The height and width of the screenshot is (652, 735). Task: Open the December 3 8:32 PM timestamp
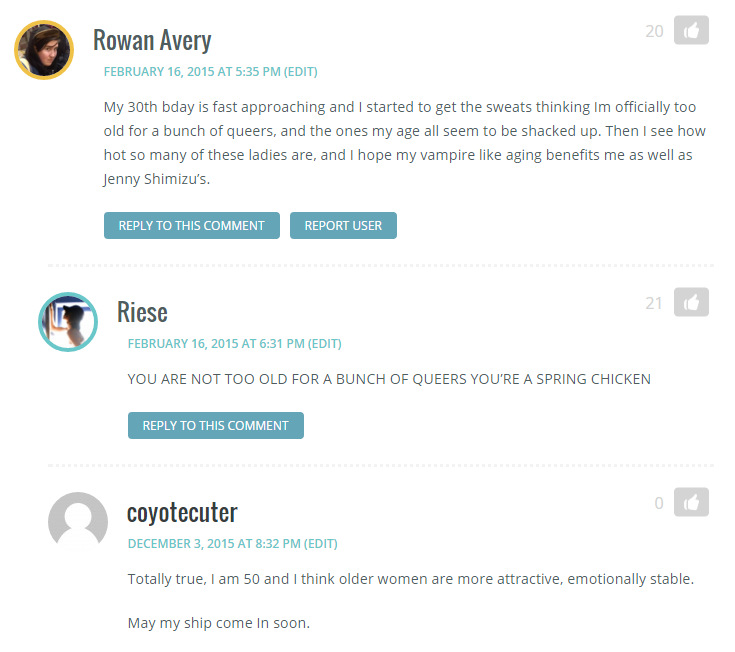pyautogui.click(x=214, y=544)
